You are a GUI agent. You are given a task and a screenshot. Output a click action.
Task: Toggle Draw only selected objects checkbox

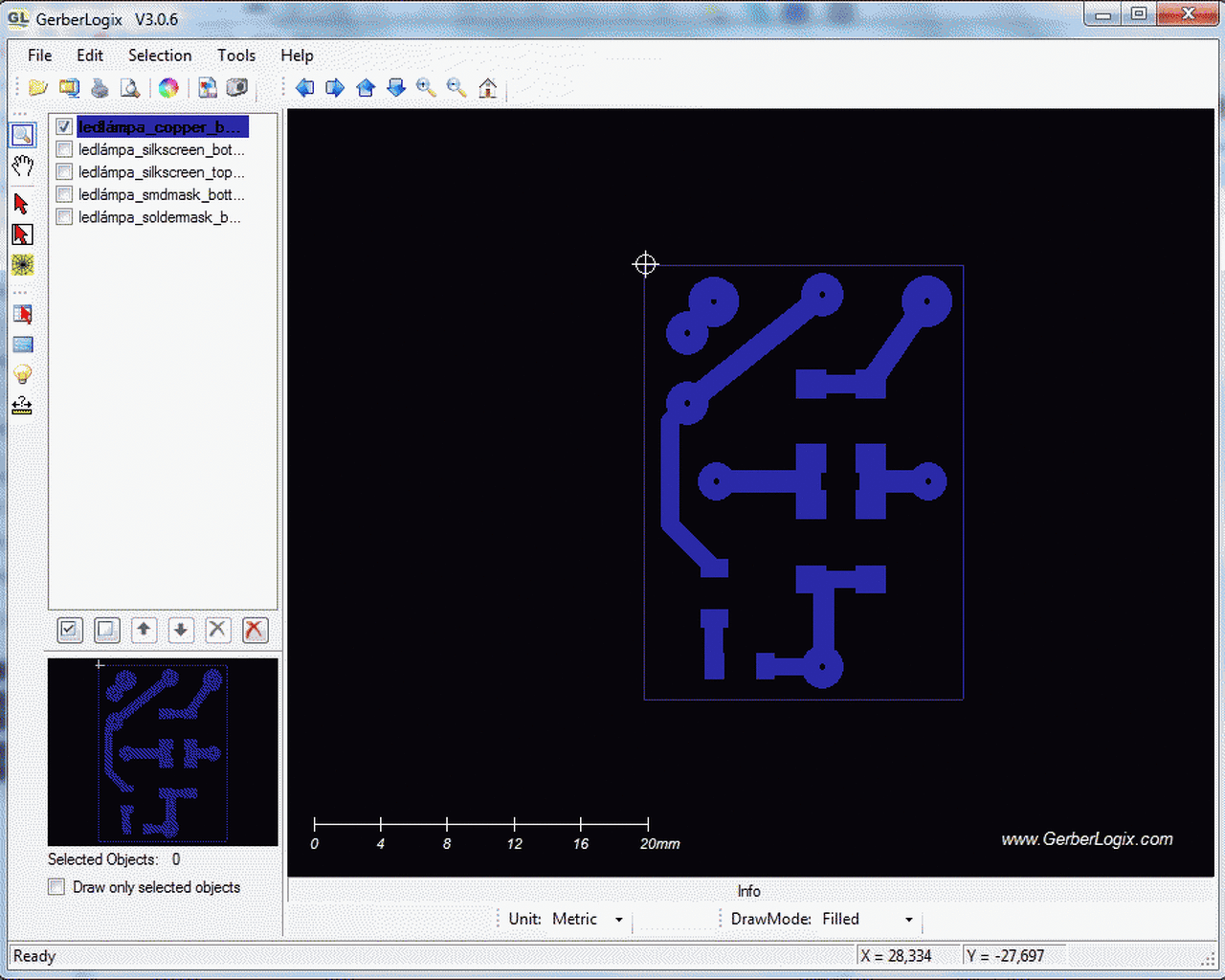click(57, 887)
